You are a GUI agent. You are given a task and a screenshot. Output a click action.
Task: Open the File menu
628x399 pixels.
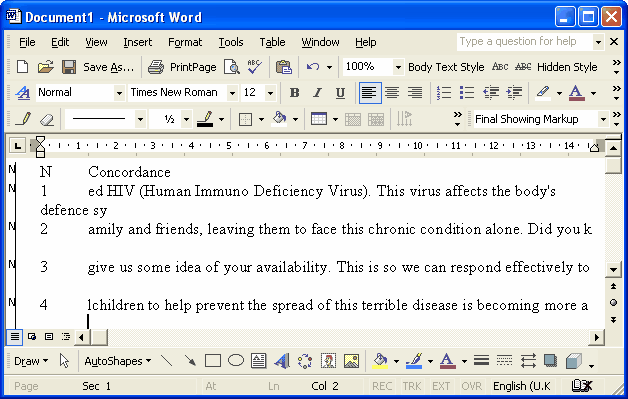click(27, 42)
